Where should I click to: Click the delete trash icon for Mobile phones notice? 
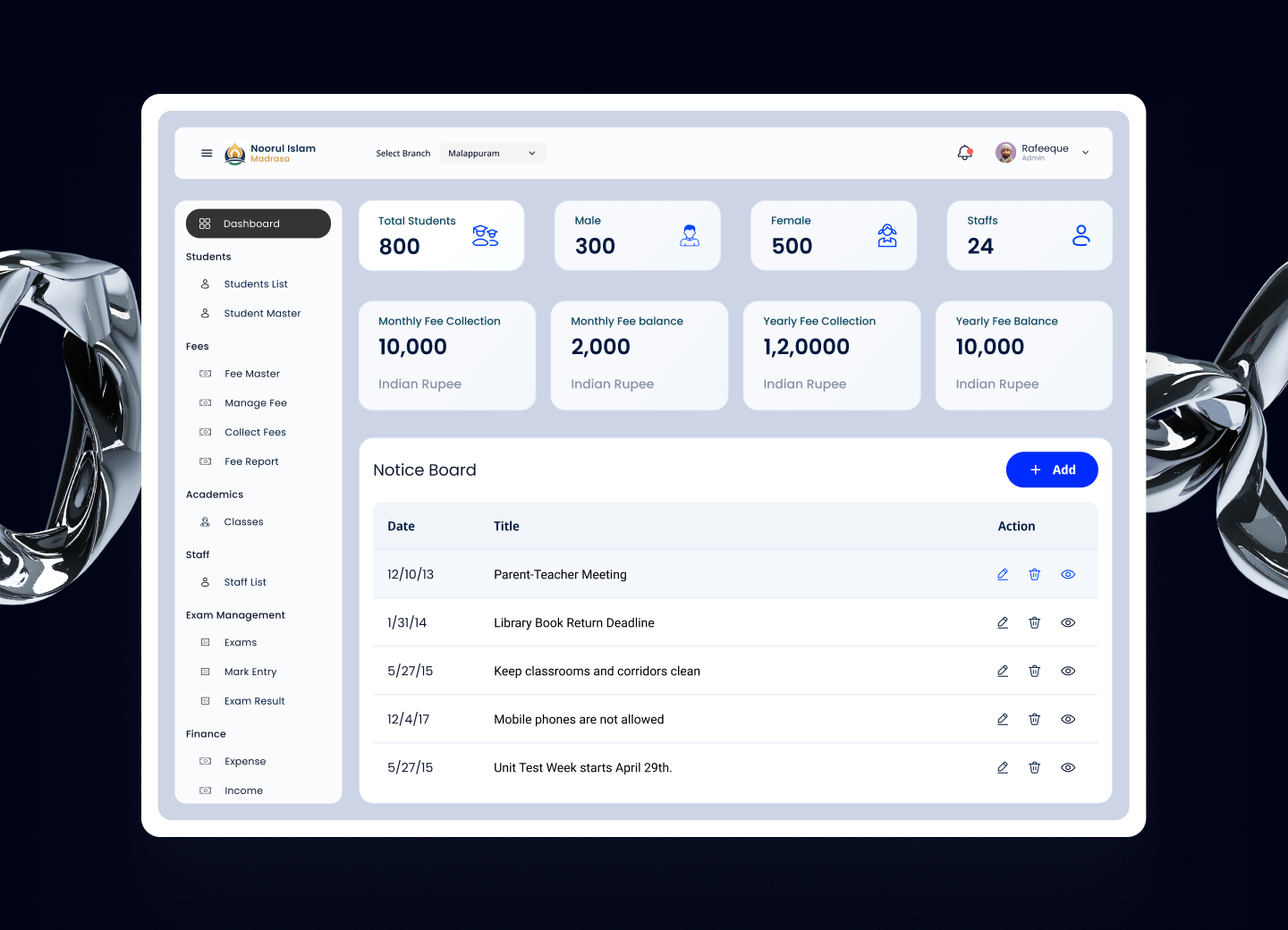[1035, 719]
